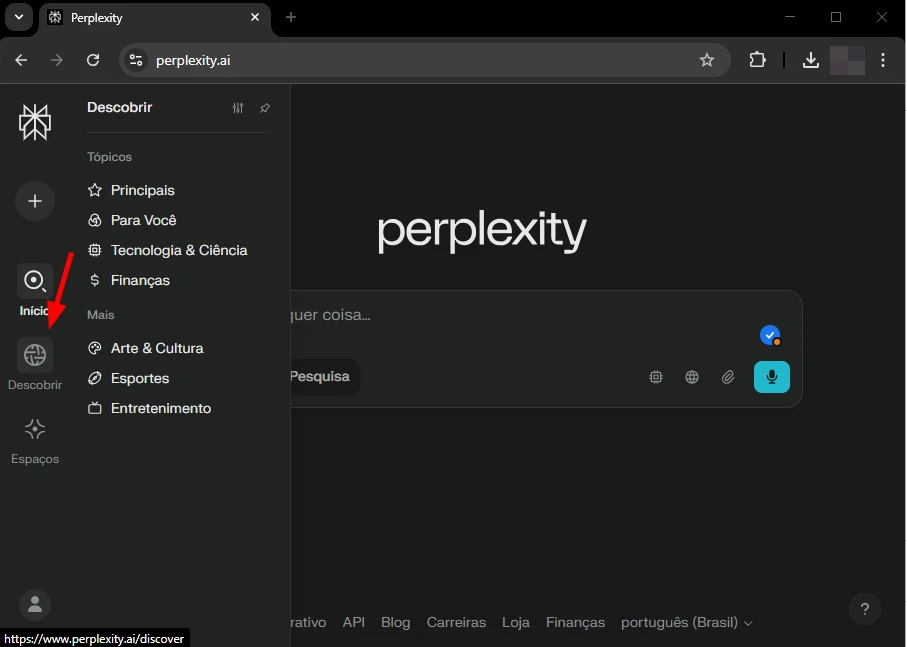Click the Perplexity logo in sidebar
907x647 pixels.
35,122
